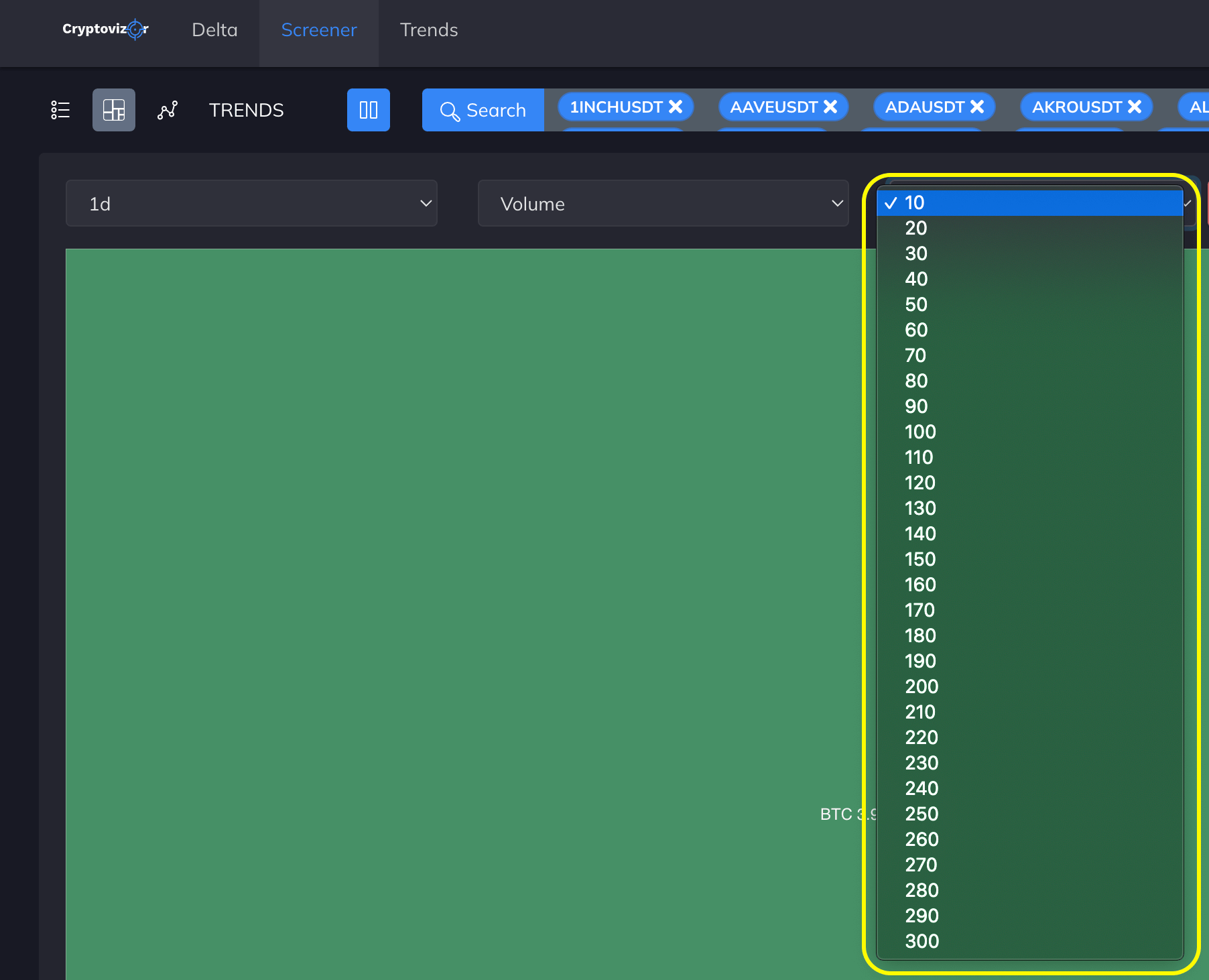Select 100 from the open list
The width and height of the screenshot is (1209, 980).
click(x=1029, y=432)
